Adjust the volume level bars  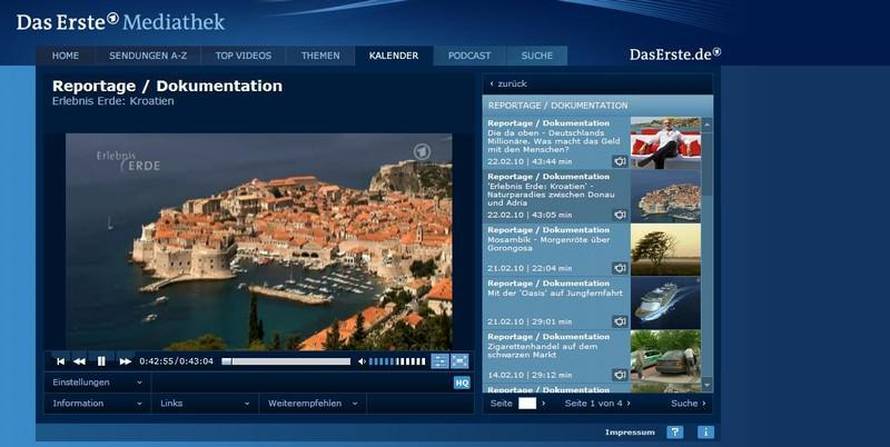pos(397,361)
